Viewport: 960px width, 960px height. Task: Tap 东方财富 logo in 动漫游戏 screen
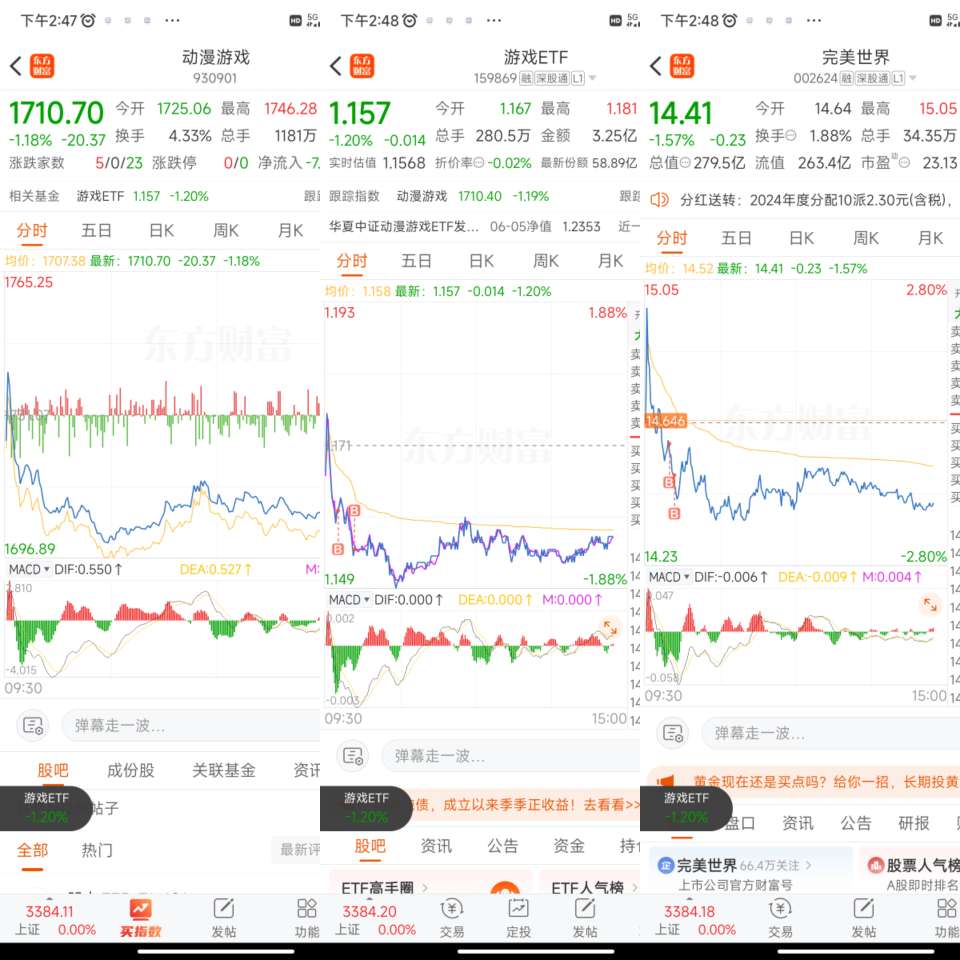coord(42,66)
